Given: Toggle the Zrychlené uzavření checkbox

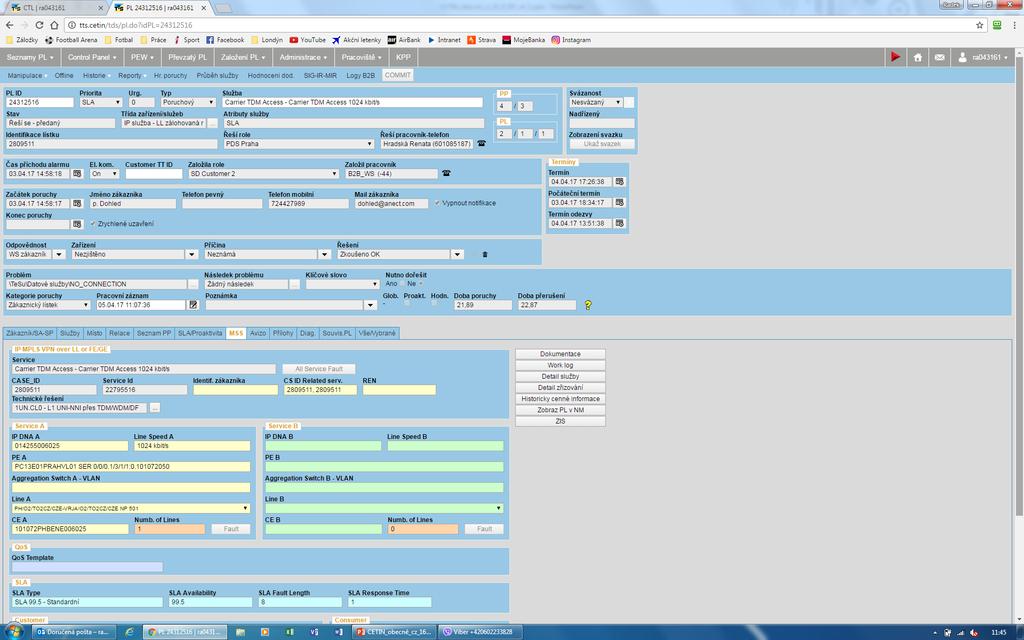Looking at the screenshot, I should [x=93, y=224].
